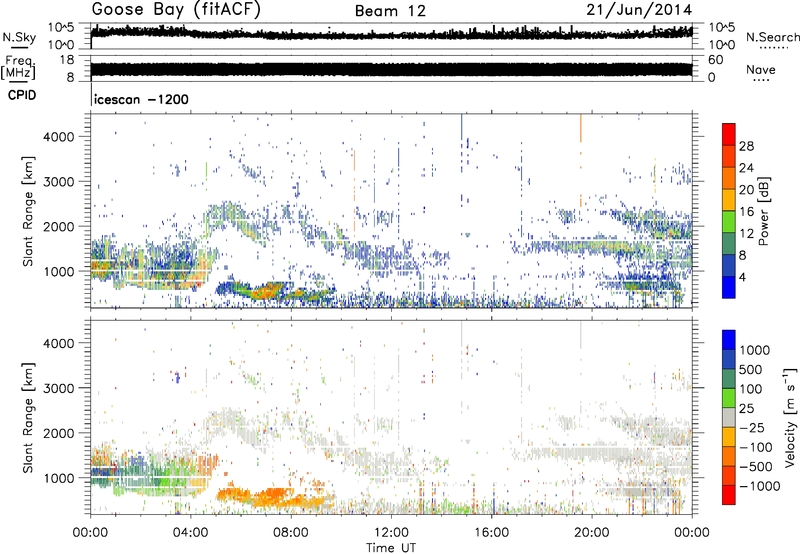Click the '28' value on Power colorbar
Viewport: 800px width, 554px height.
(x=746, y=146)
